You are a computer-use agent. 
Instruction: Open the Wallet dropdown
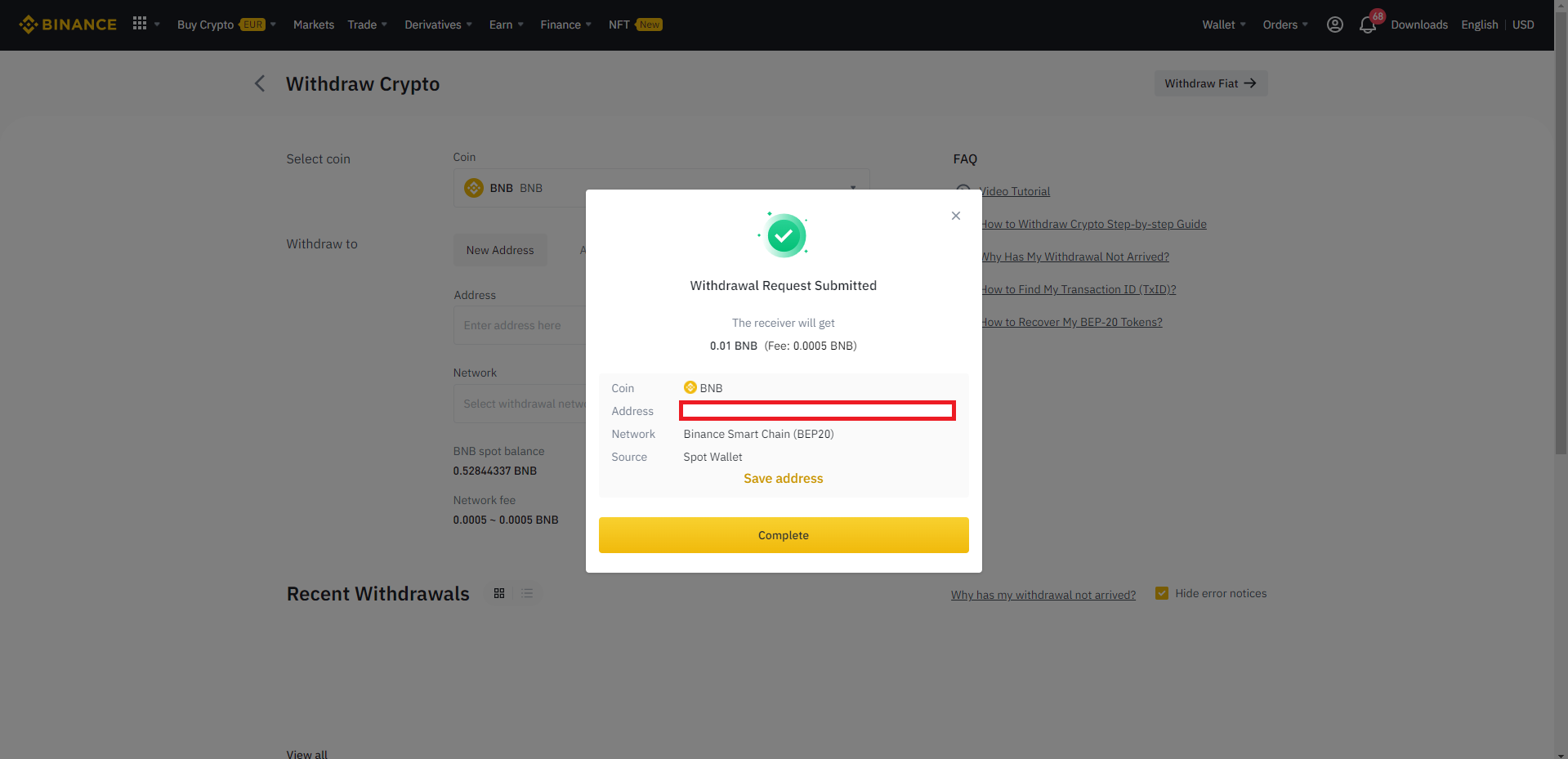click(1224, 25)
